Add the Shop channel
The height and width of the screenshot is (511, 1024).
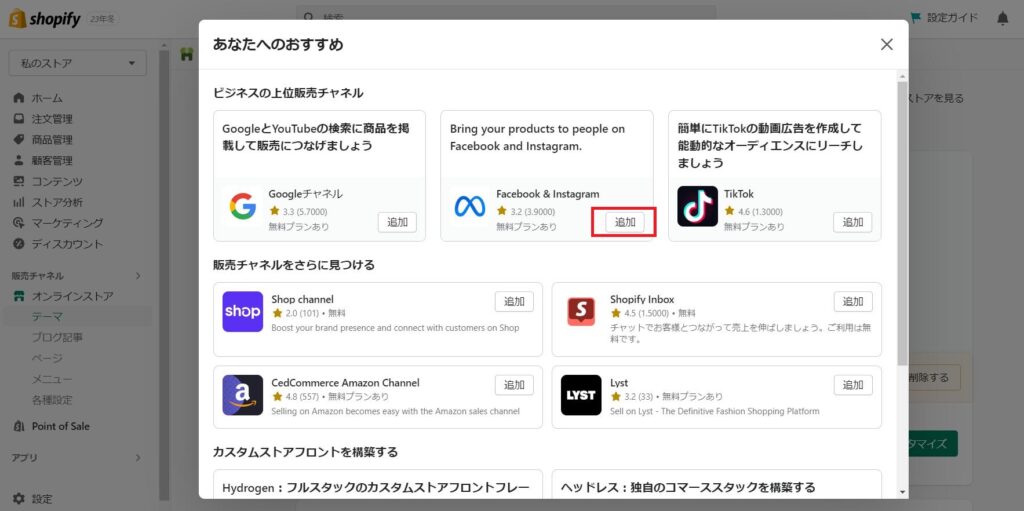[514, 302]
